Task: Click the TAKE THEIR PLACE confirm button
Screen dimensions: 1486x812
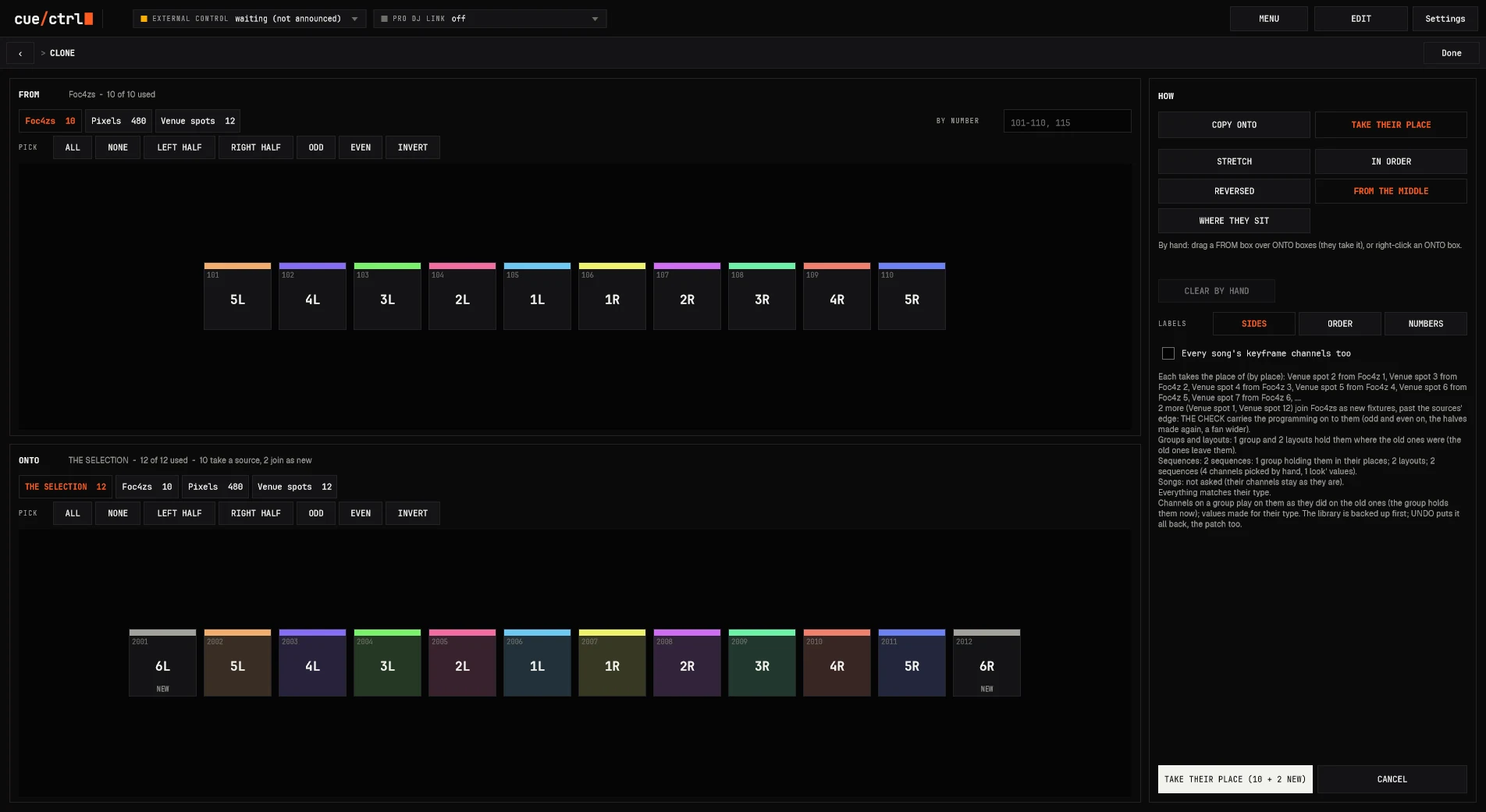Action: click(x=1235, y=779)
